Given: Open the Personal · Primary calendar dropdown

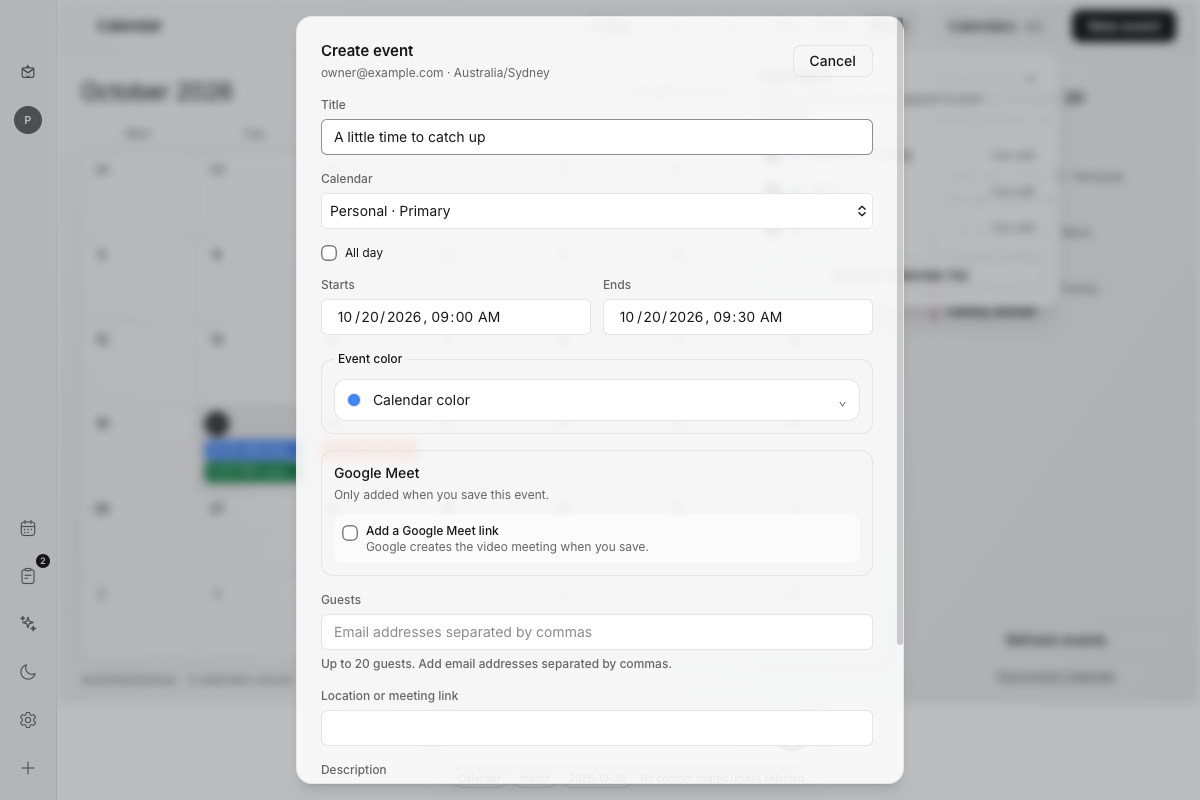Looking at the screenshot, I should [x=597, y=211].
